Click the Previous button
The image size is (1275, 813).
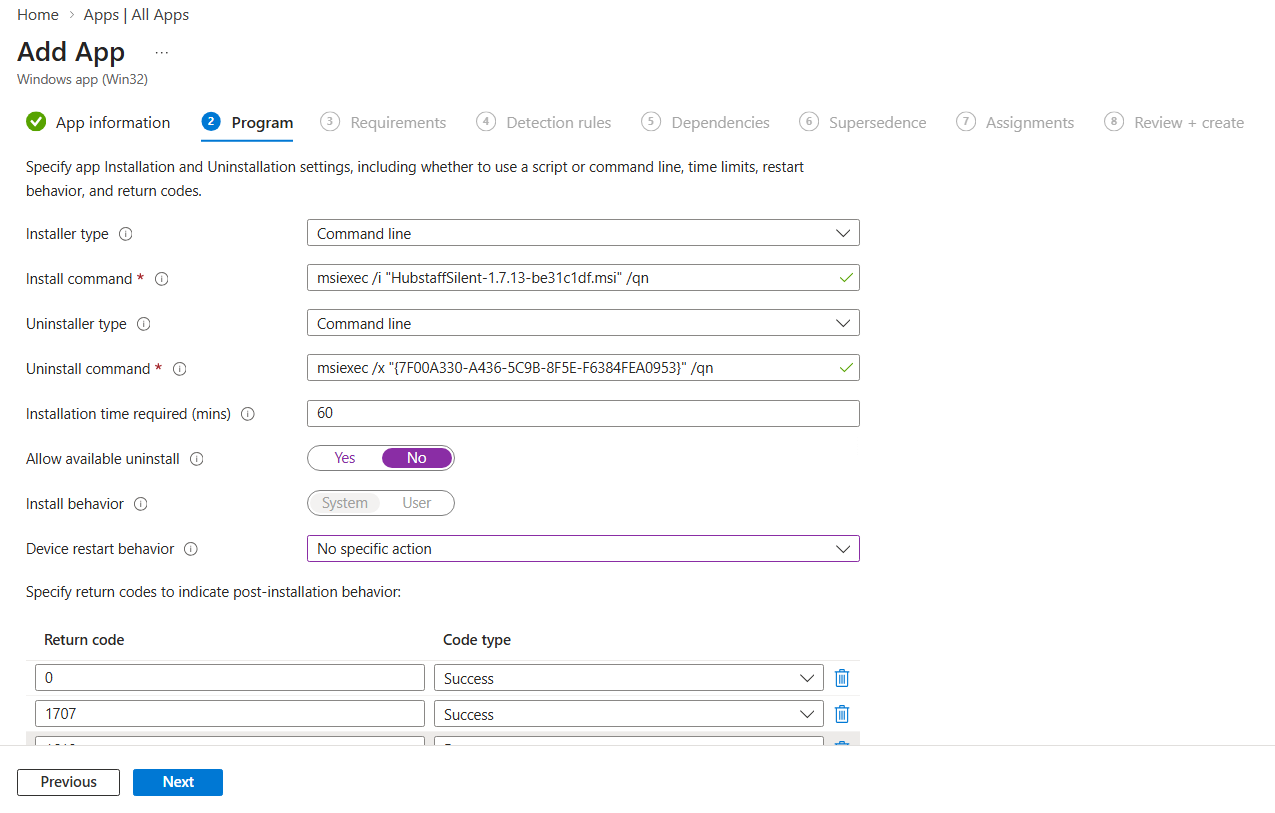(x=68, y=782)
